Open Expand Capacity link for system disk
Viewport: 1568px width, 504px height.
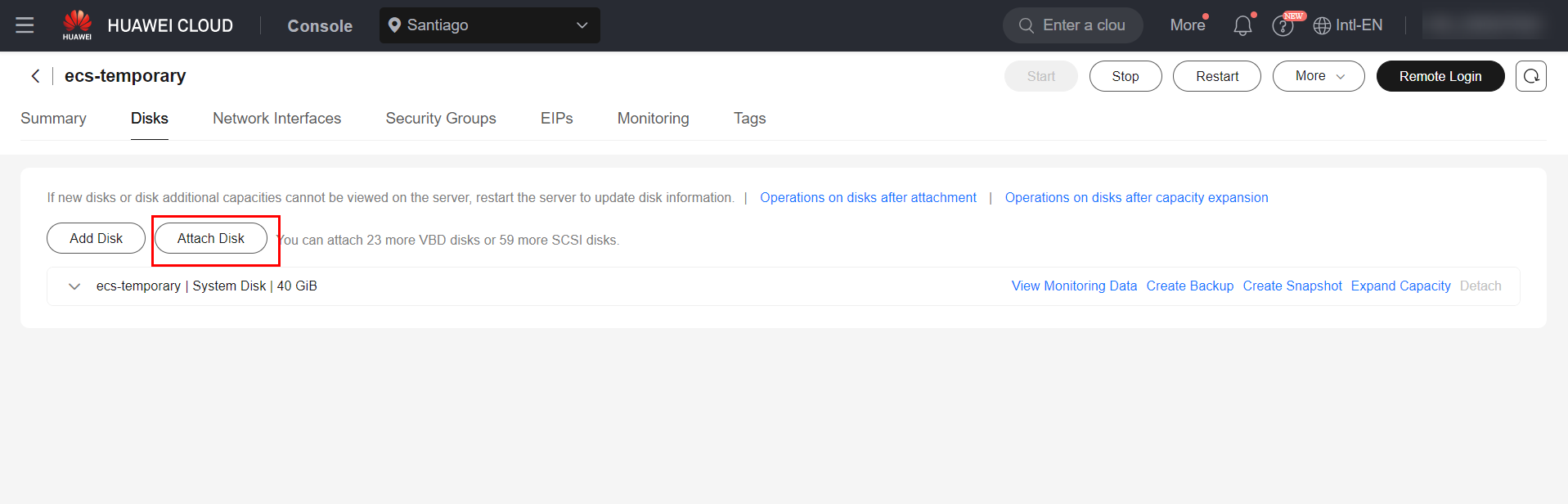pos(1400,286)
